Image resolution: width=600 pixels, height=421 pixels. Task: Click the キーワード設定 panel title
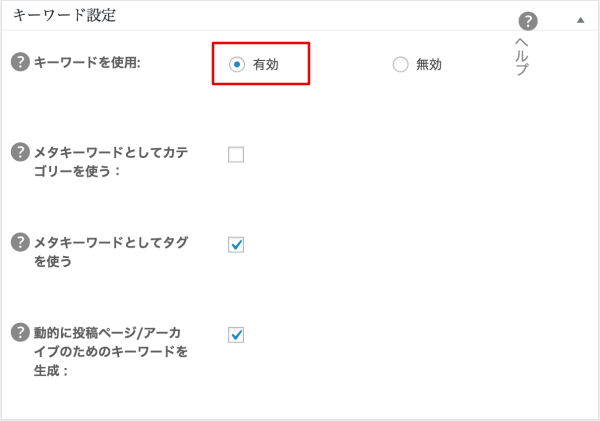point(64,15)
